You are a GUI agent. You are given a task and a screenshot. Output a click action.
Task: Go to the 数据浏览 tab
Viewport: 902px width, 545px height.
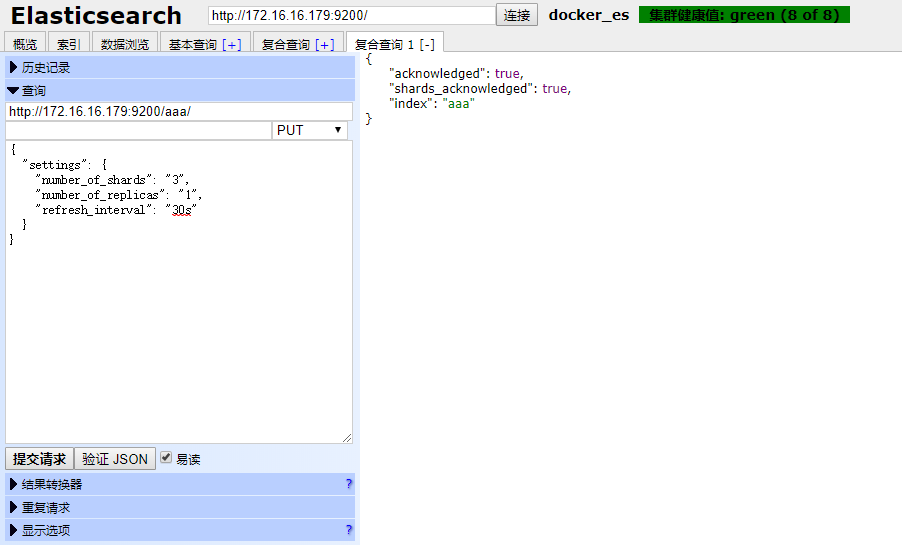(124, 45)
